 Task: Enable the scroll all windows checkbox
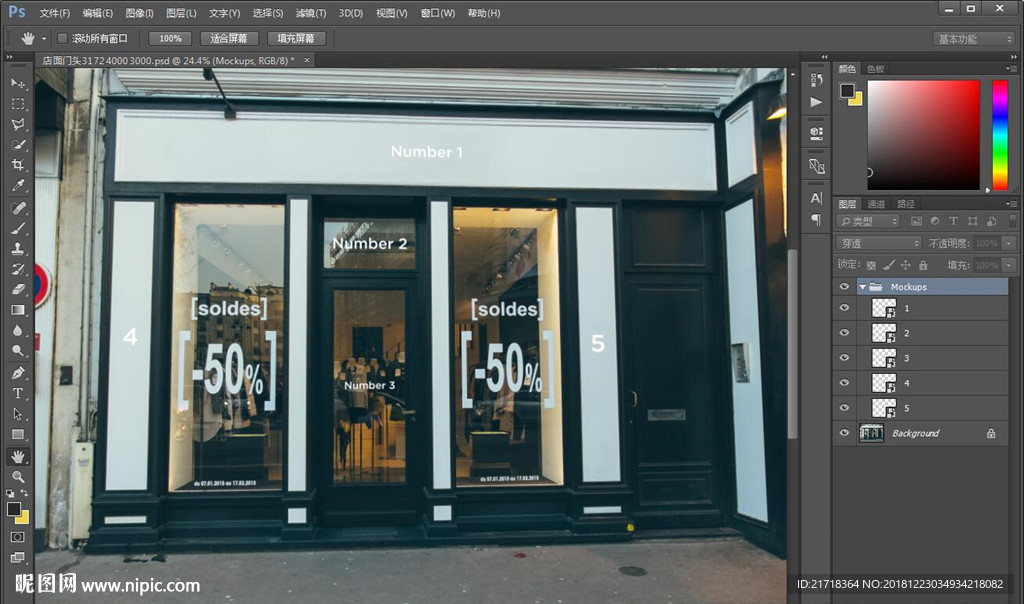(x=62, y=38)
